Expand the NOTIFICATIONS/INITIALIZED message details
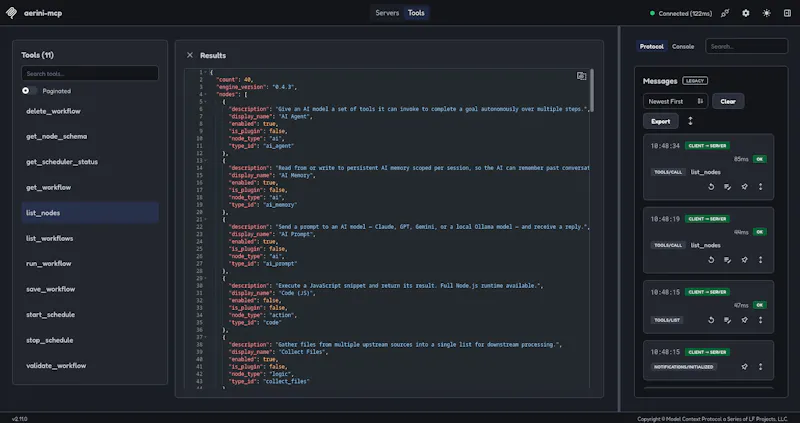The width and height of the screenshot is (800, 423). 760,366
